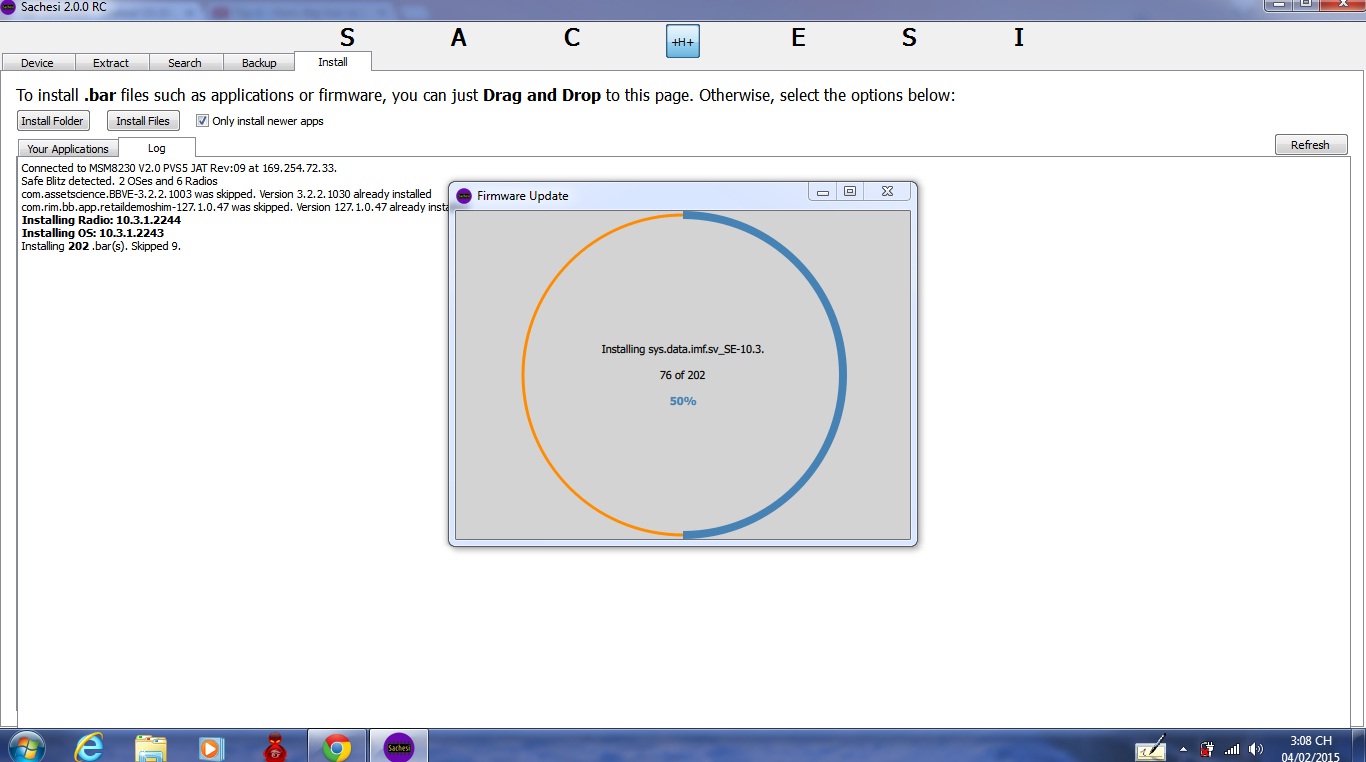Viewport: 1366px width, 762px height.
Task: Open Windows Media Player from taskbar
Action: pyautogui.click(x=211, y=746)
